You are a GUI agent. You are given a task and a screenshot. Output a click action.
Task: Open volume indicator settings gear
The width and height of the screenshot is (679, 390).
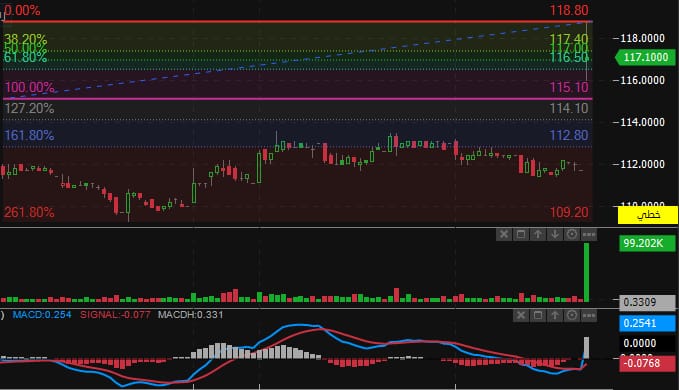click(x=572, y=234)
